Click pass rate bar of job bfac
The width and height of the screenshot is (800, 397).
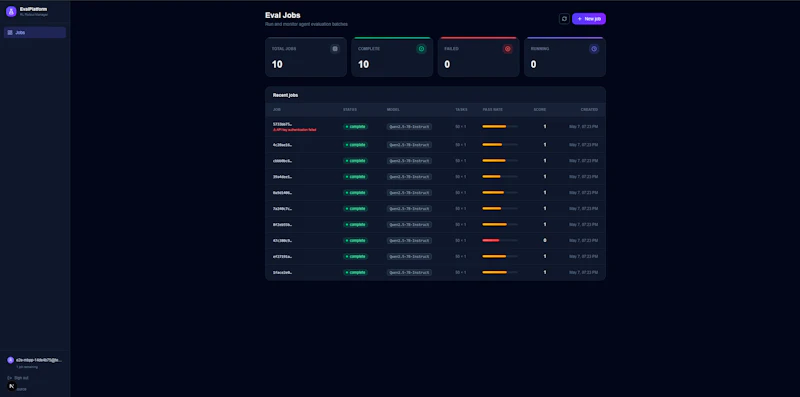(500, 272)
